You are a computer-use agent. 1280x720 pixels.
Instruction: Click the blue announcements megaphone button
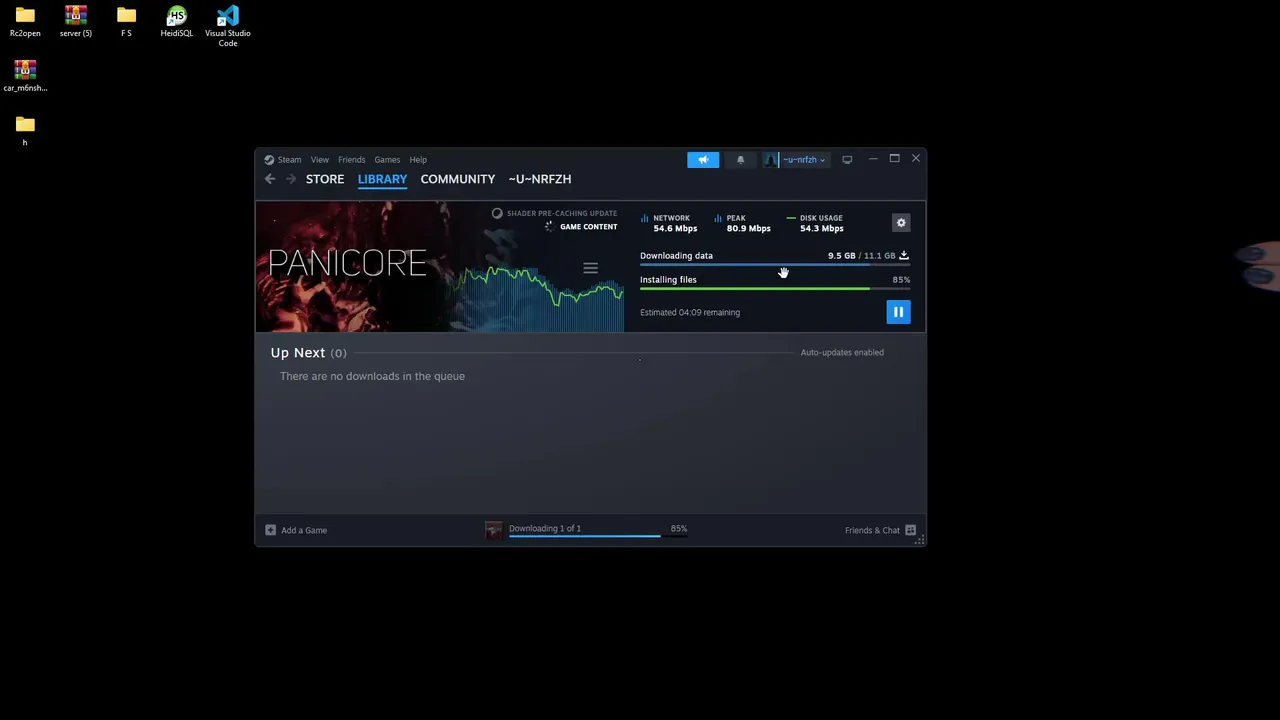(x=703, y=160)
